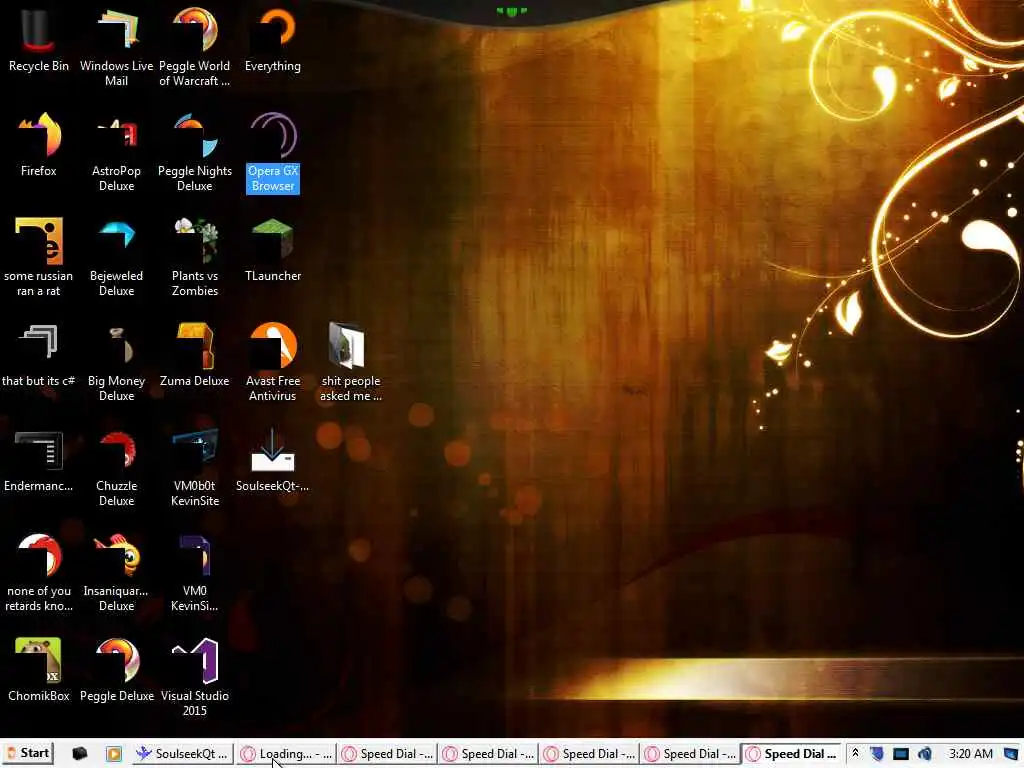This screenshot has width=1024, height=768.
Task: Select the Windows Live Mail shortcut
Action: [x=116, y=47]
